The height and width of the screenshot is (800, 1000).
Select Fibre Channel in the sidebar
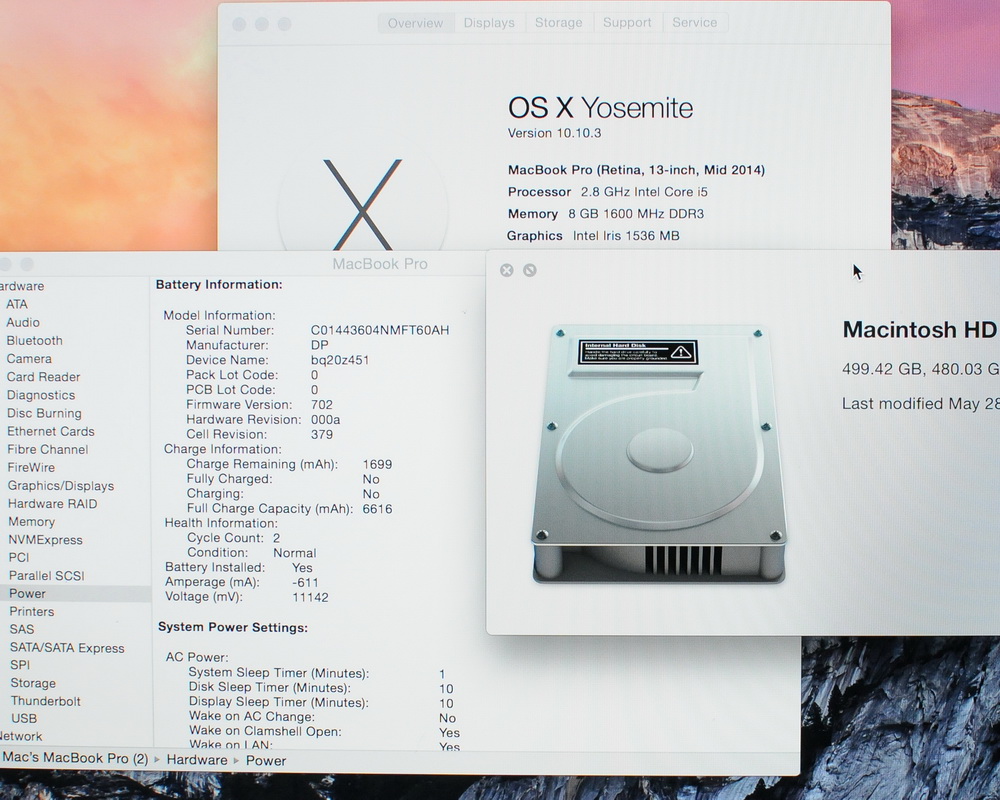48,449
